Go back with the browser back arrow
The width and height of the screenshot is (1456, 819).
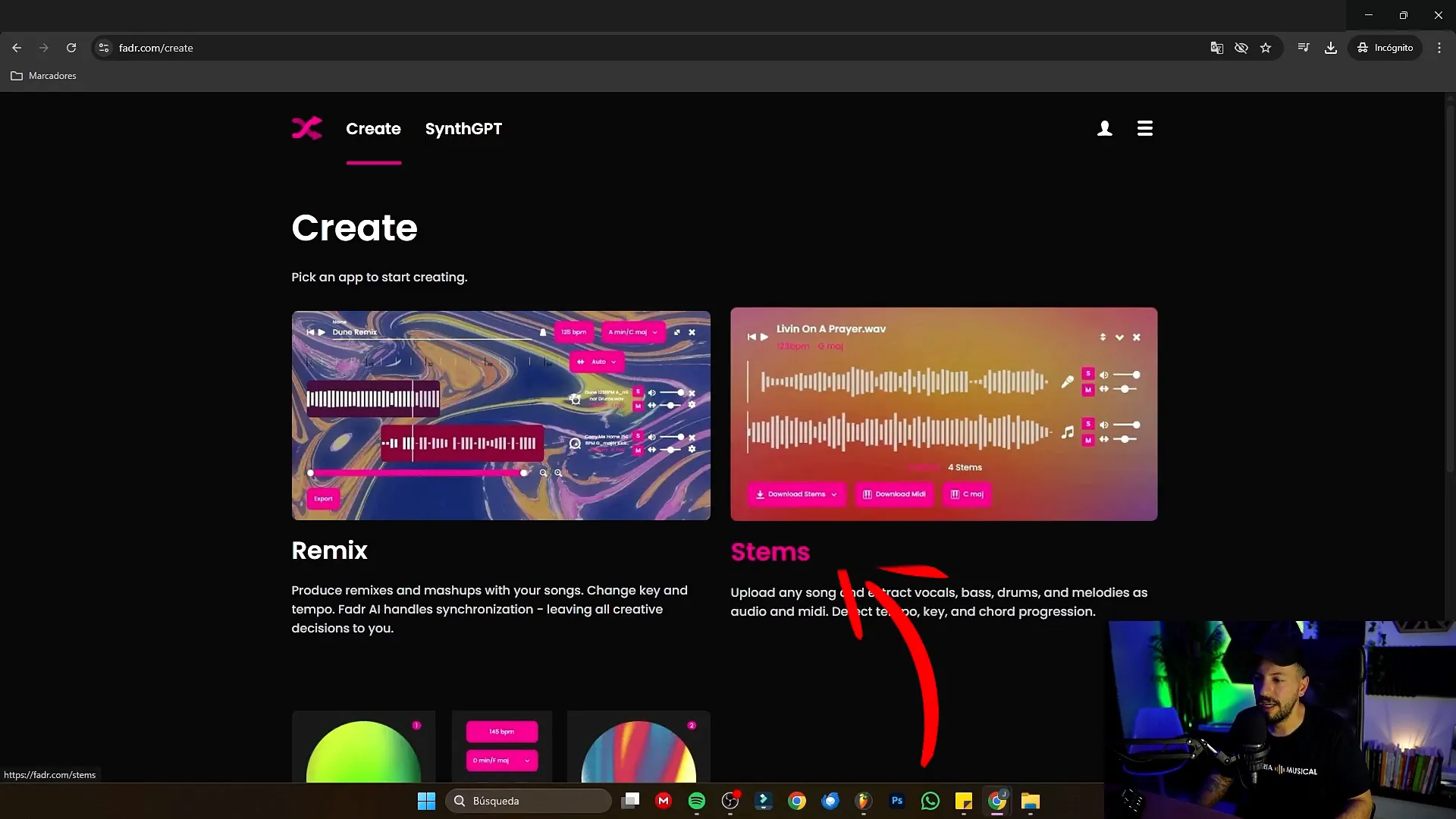point(17,48)
